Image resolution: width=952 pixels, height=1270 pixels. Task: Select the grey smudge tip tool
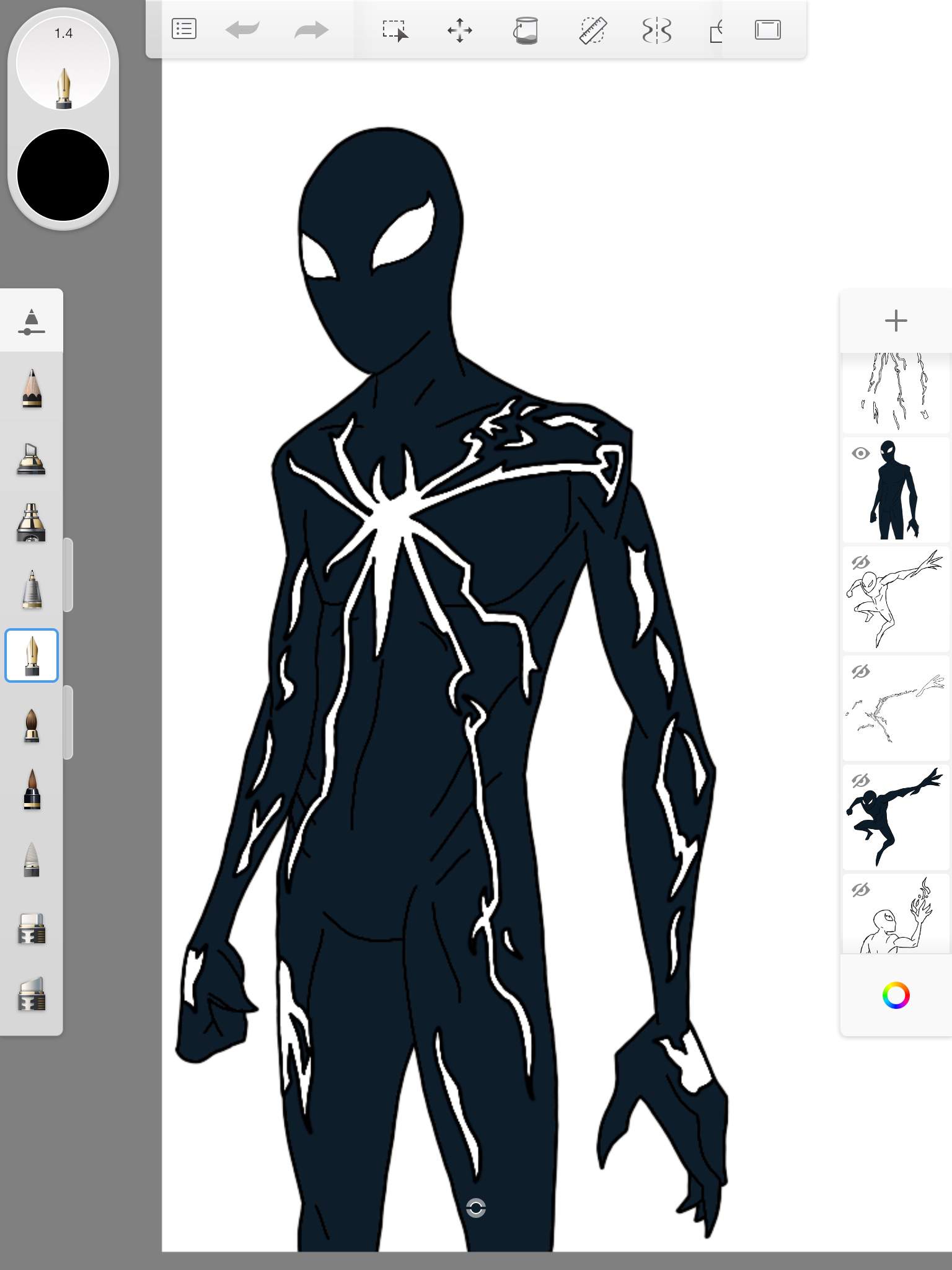(x=32, y=859)
